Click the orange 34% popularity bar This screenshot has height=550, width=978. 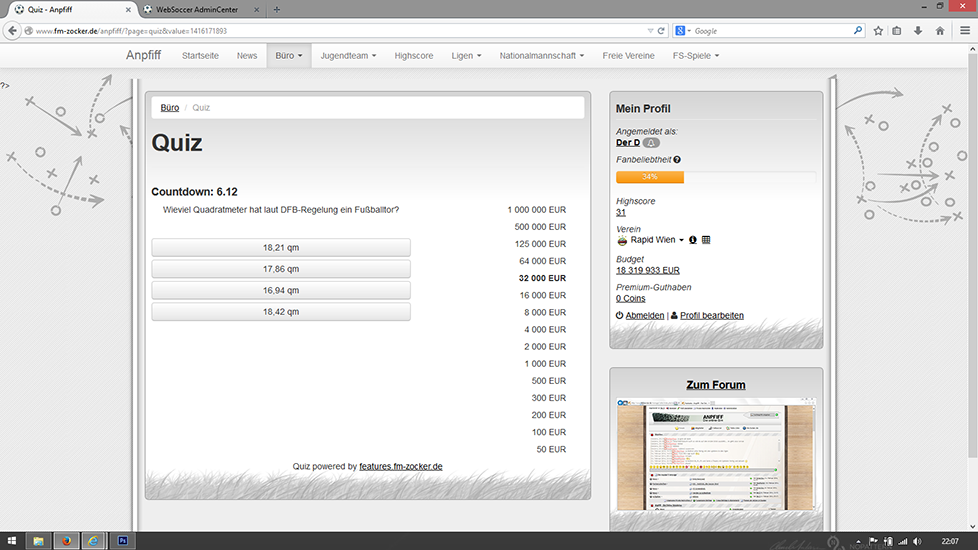pos(650,177)
